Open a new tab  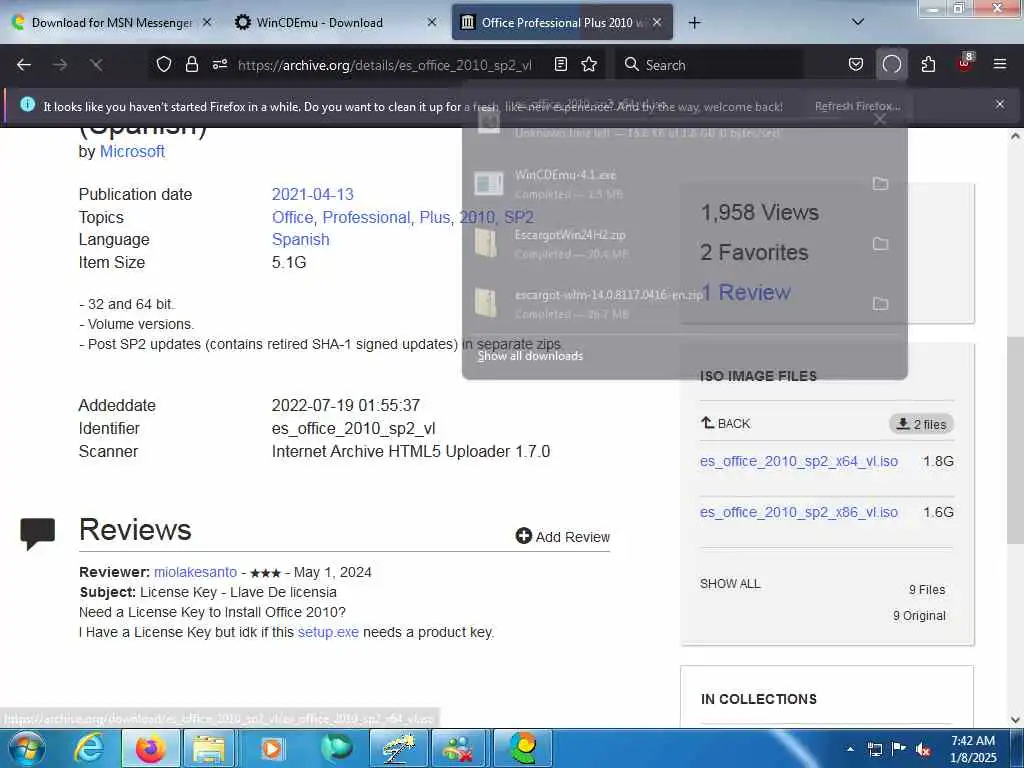(694, 23)
